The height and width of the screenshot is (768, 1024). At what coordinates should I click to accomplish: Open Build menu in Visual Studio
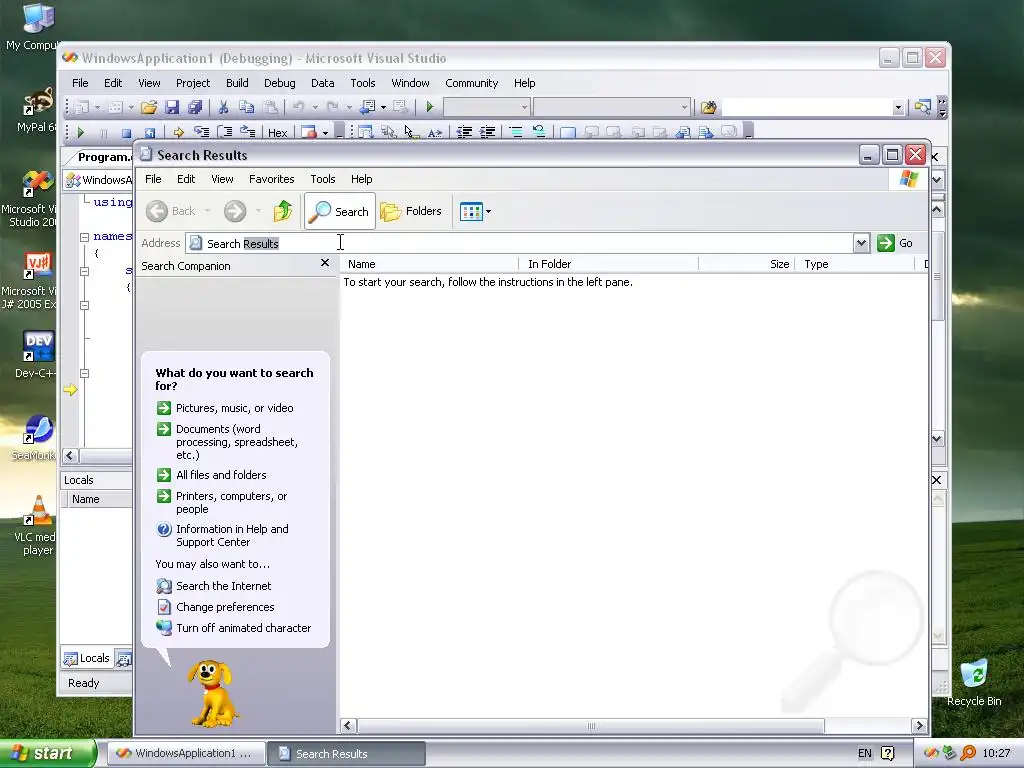click(x=237, y=83)
